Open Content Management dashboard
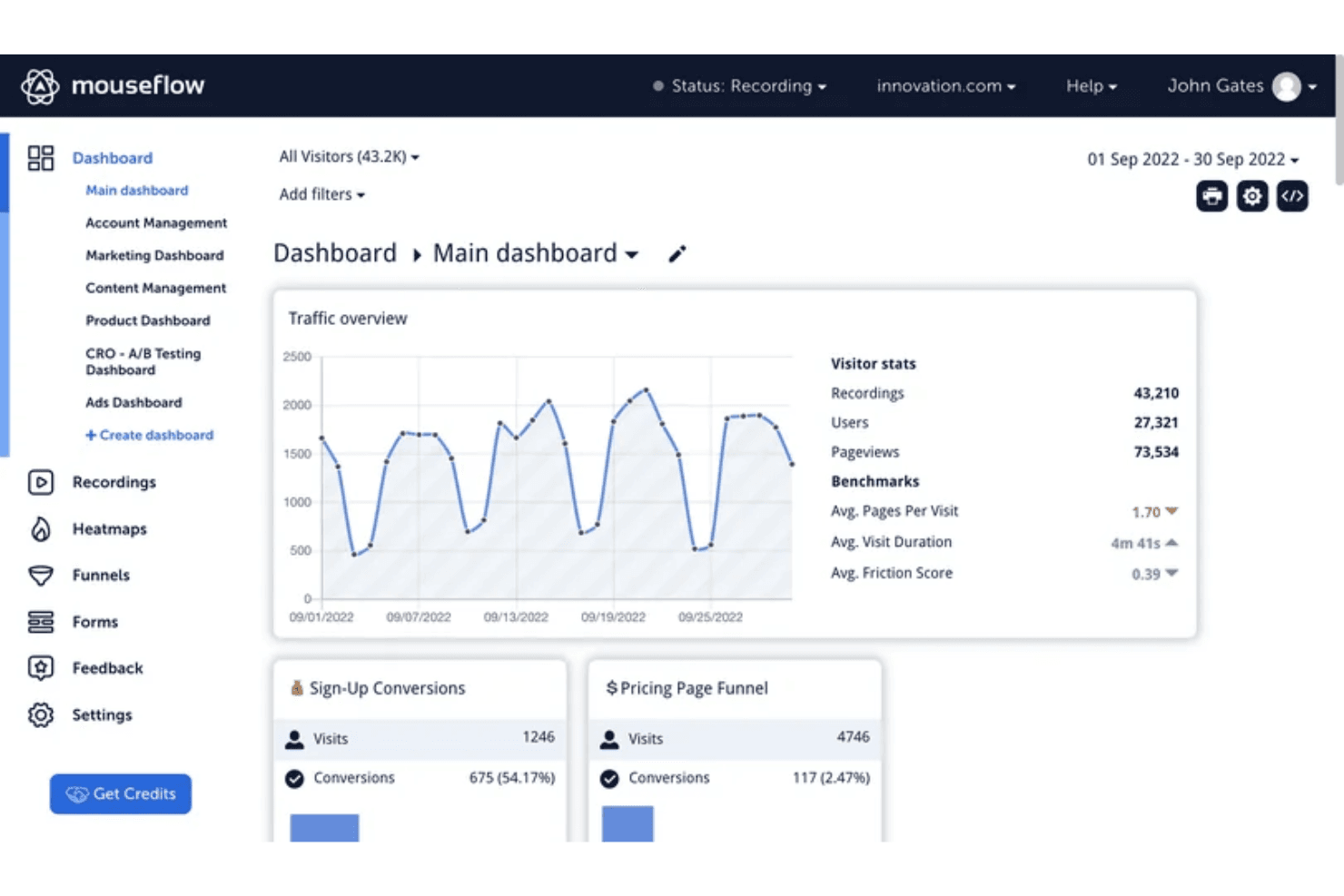The height and width of the screenshot is (896, 1344). (156, 289)
